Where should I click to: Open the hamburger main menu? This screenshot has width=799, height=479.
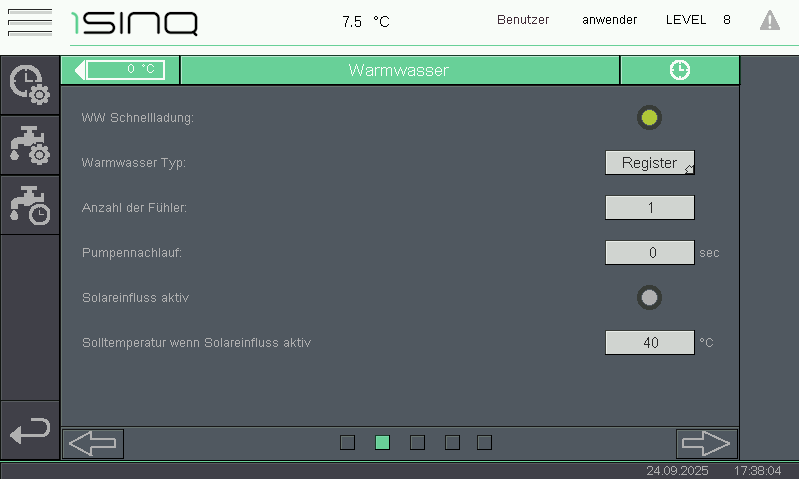[x=29, y=21]
